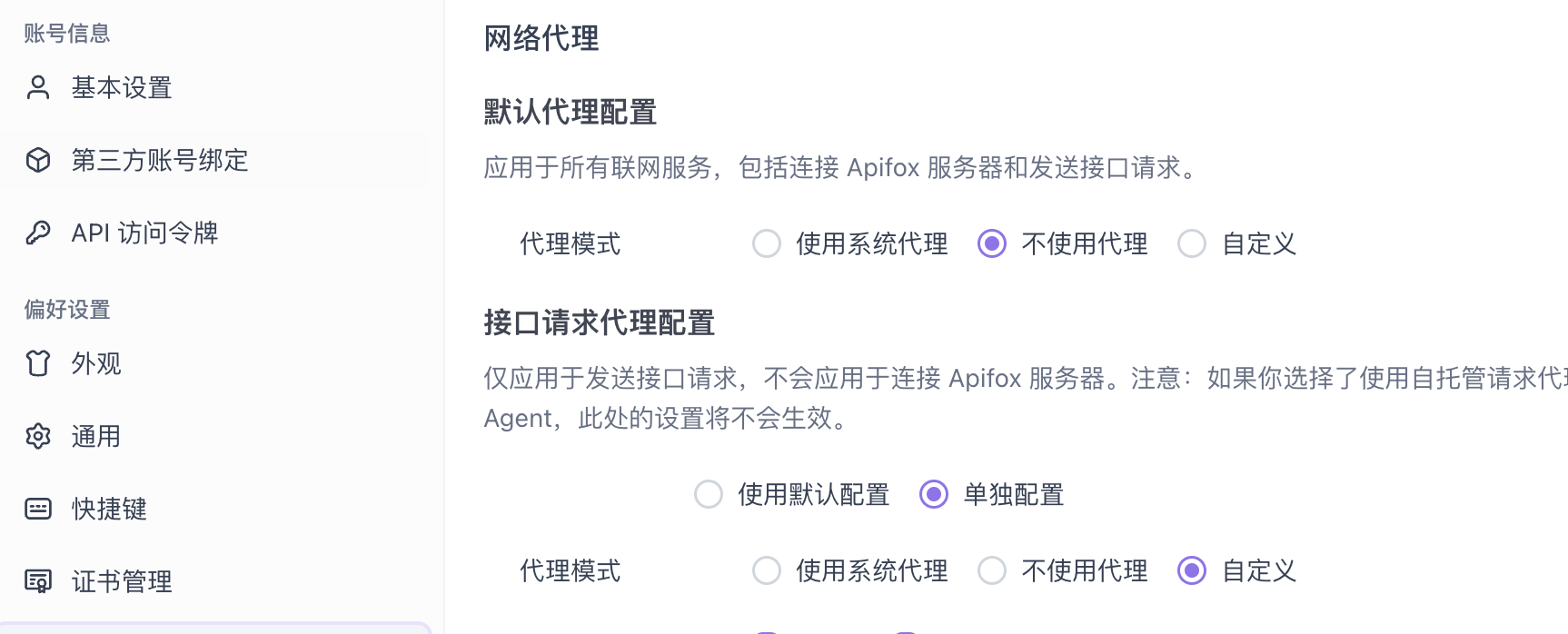The width and height of the screenshot is (1568, 634).
Task: Pick 自定义 under 接口请求代理配置
Action: [x=1192, y=570]
